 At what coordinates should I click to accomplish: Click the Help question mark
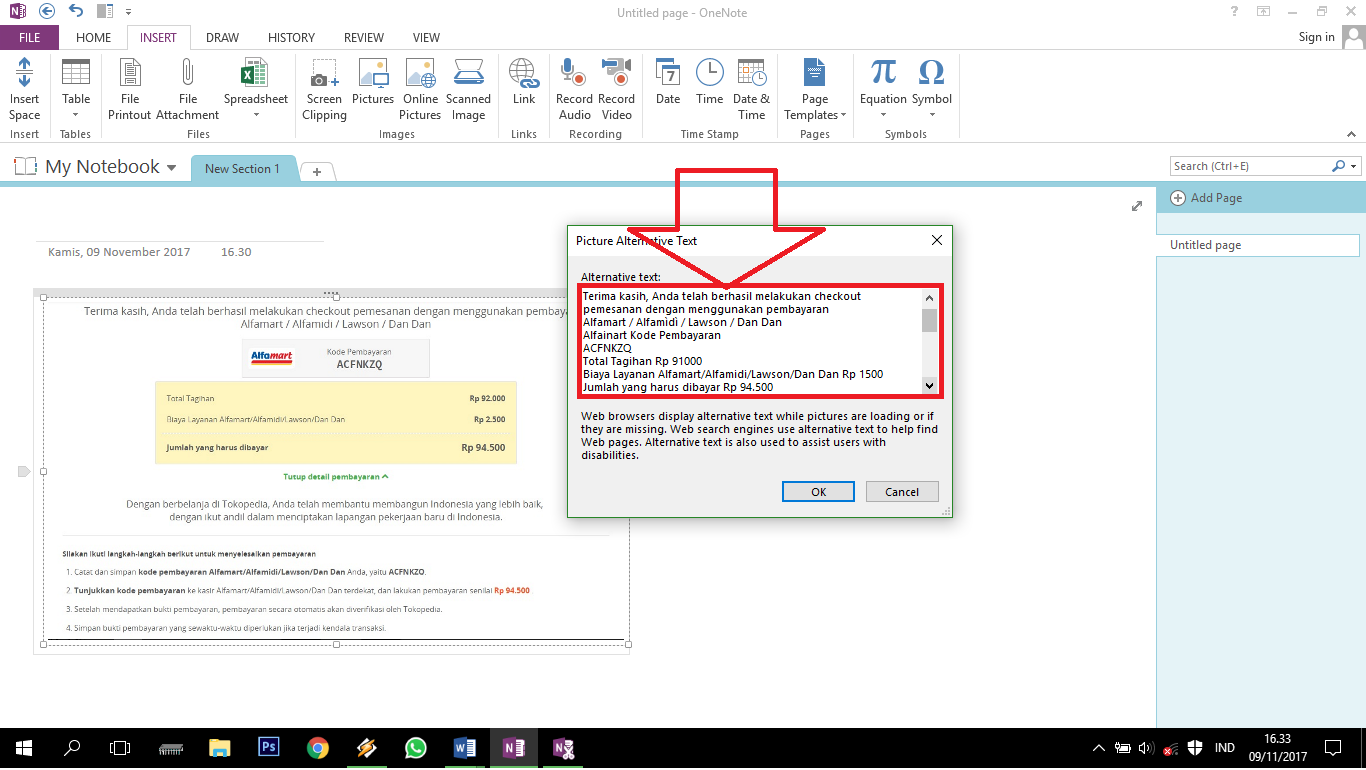1234,11
